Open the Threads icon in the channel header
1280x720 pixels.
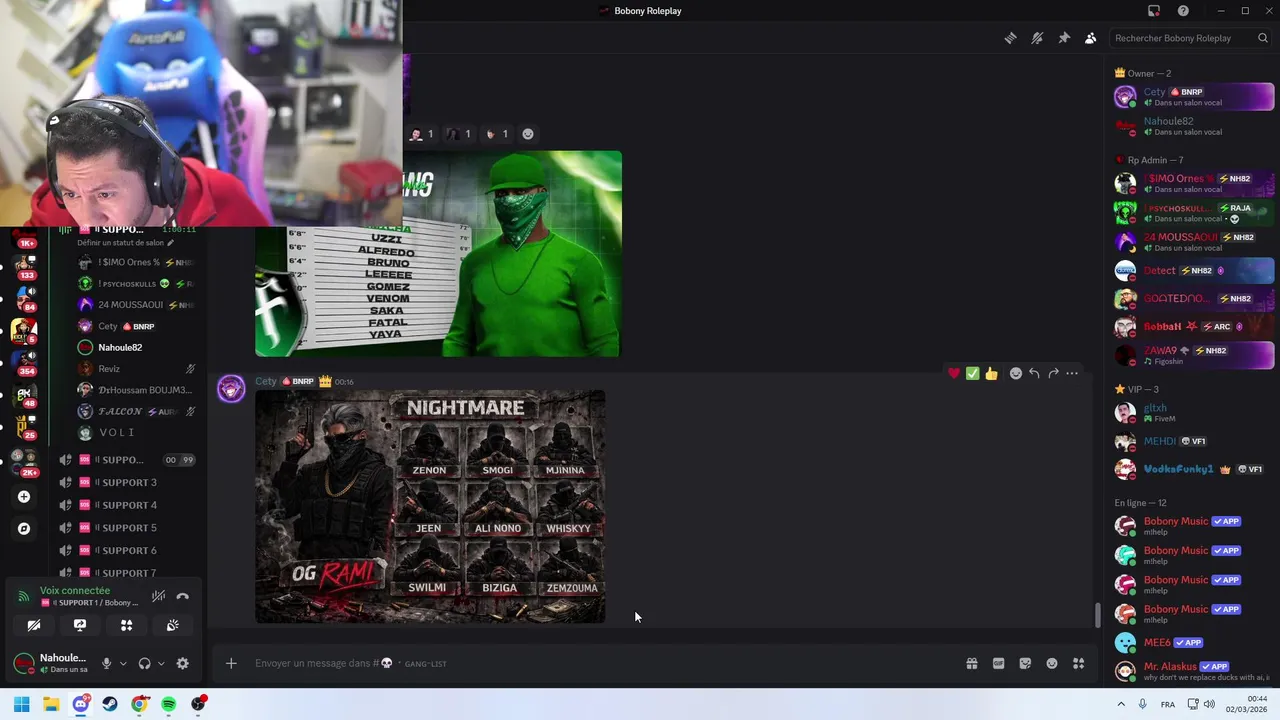1011,38
